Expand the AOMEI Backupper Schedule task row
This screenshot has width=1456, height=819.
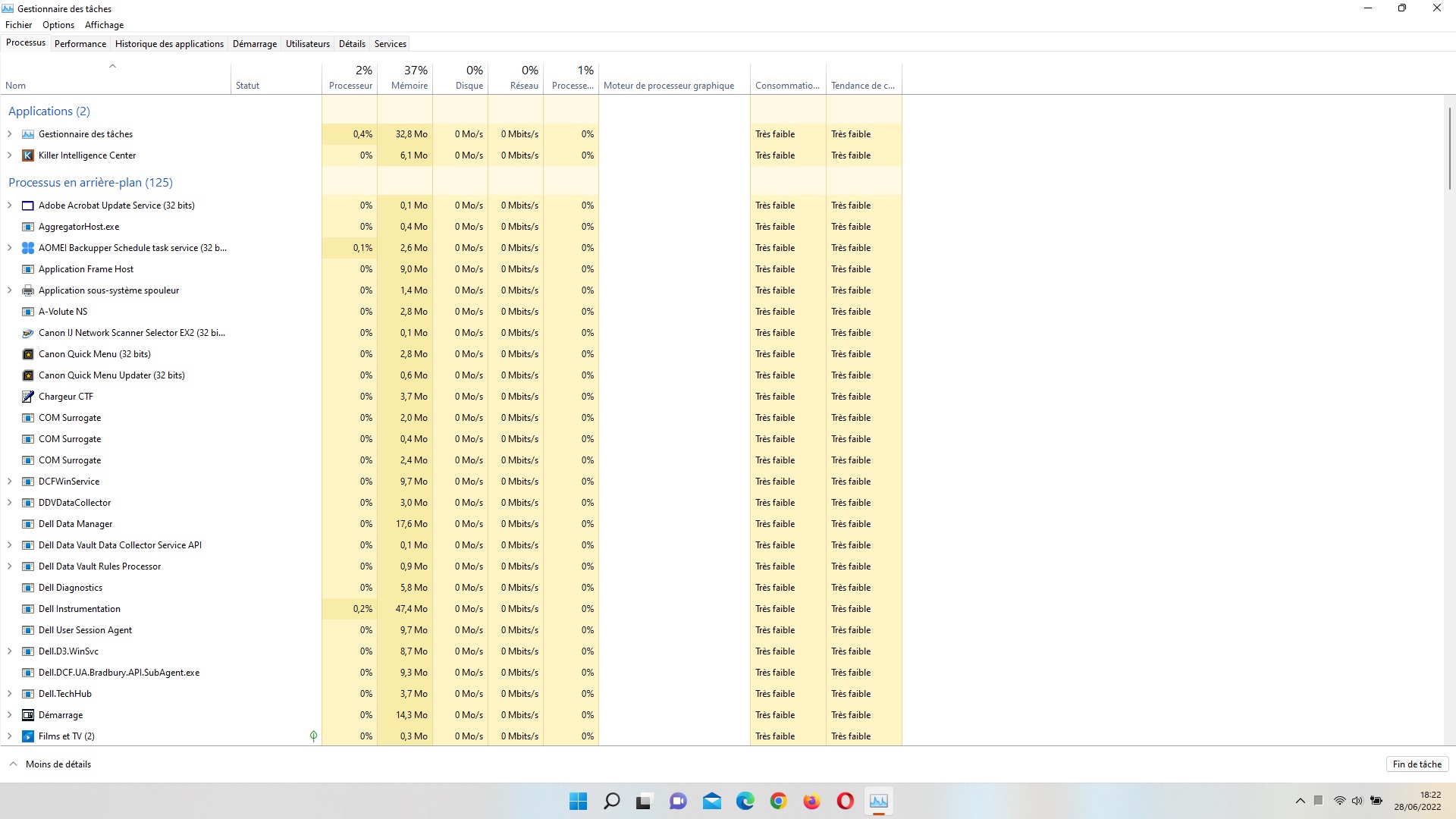10,248
